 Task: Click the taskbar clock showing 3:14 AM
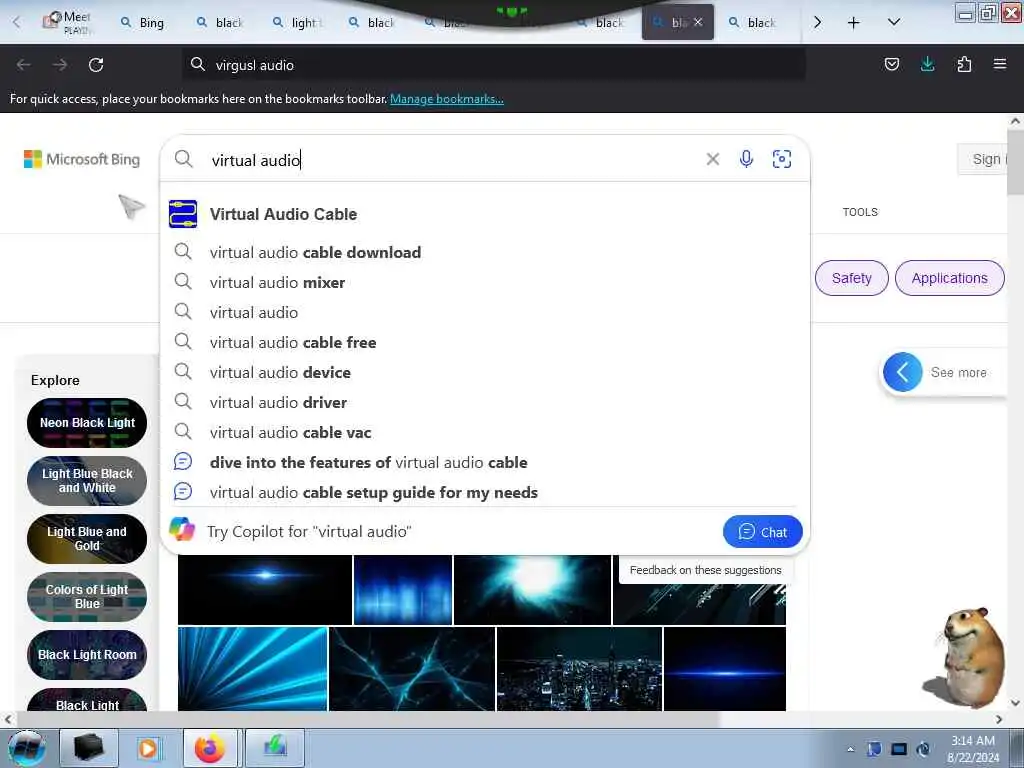pyautogui.click(x=972, y=748)
